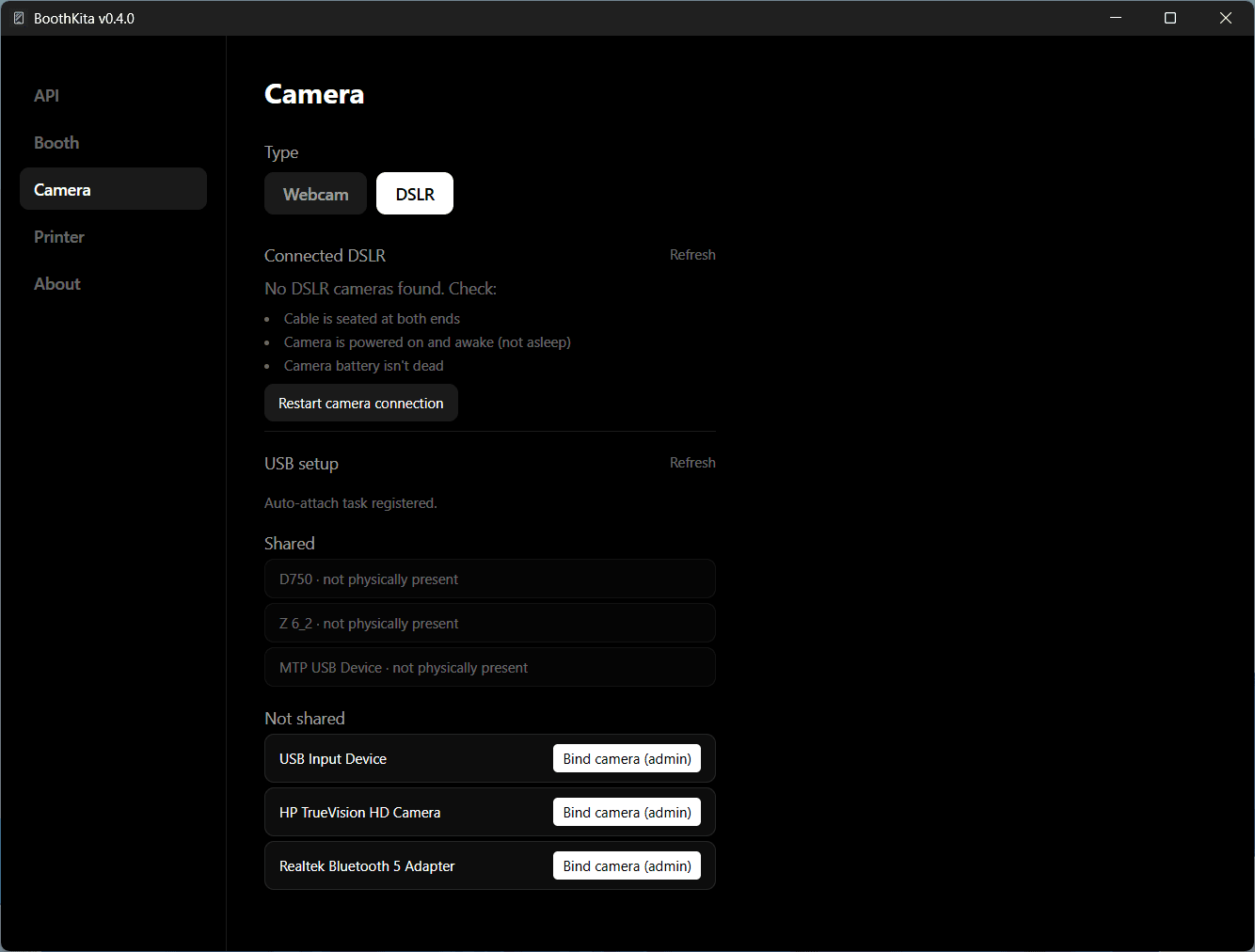Go to the Printer settings section
Screen dimensions: 1255x952
[x=113, y=236]
